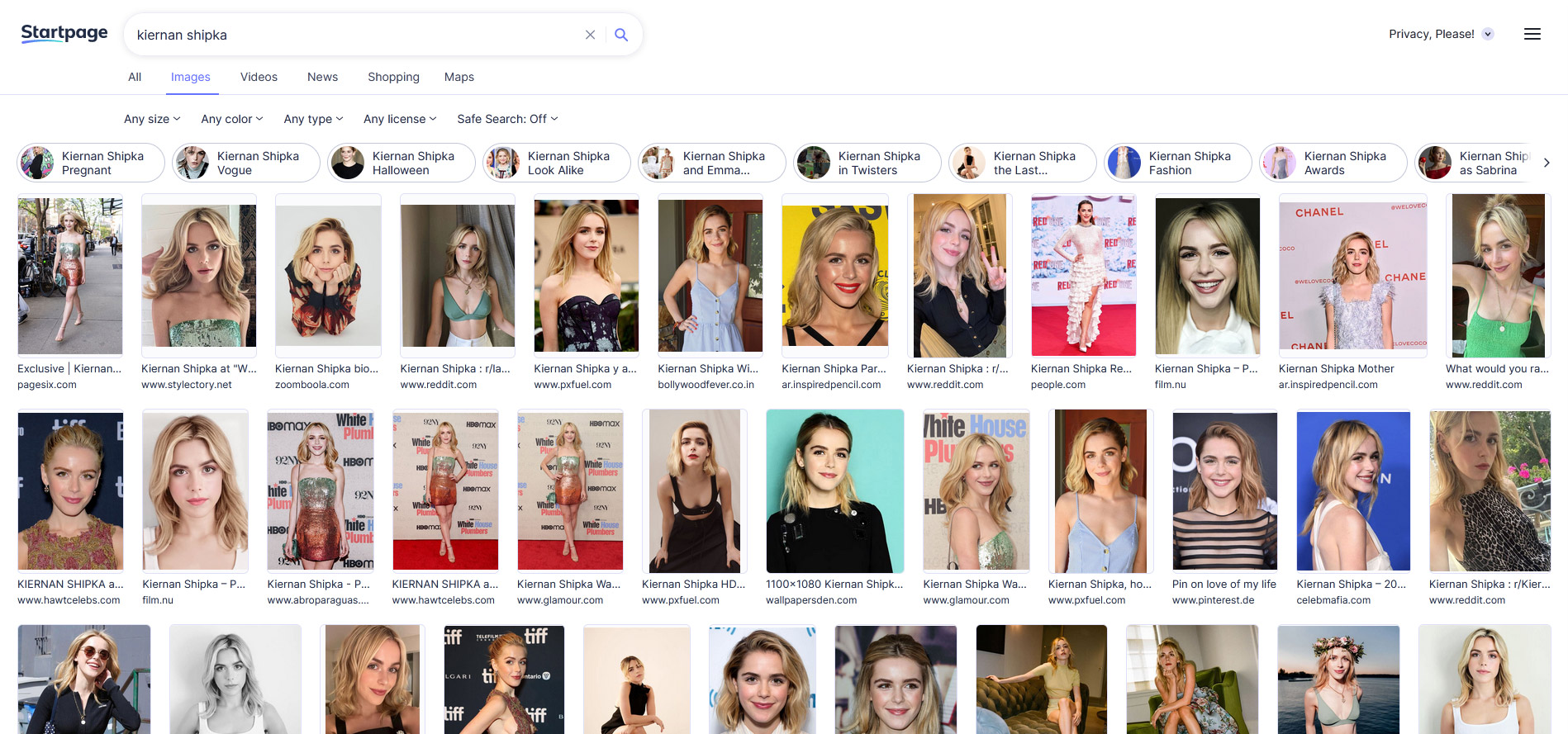
Task: Open the Kiernan Shipka Mother image result
Action: coord(1353,275)
